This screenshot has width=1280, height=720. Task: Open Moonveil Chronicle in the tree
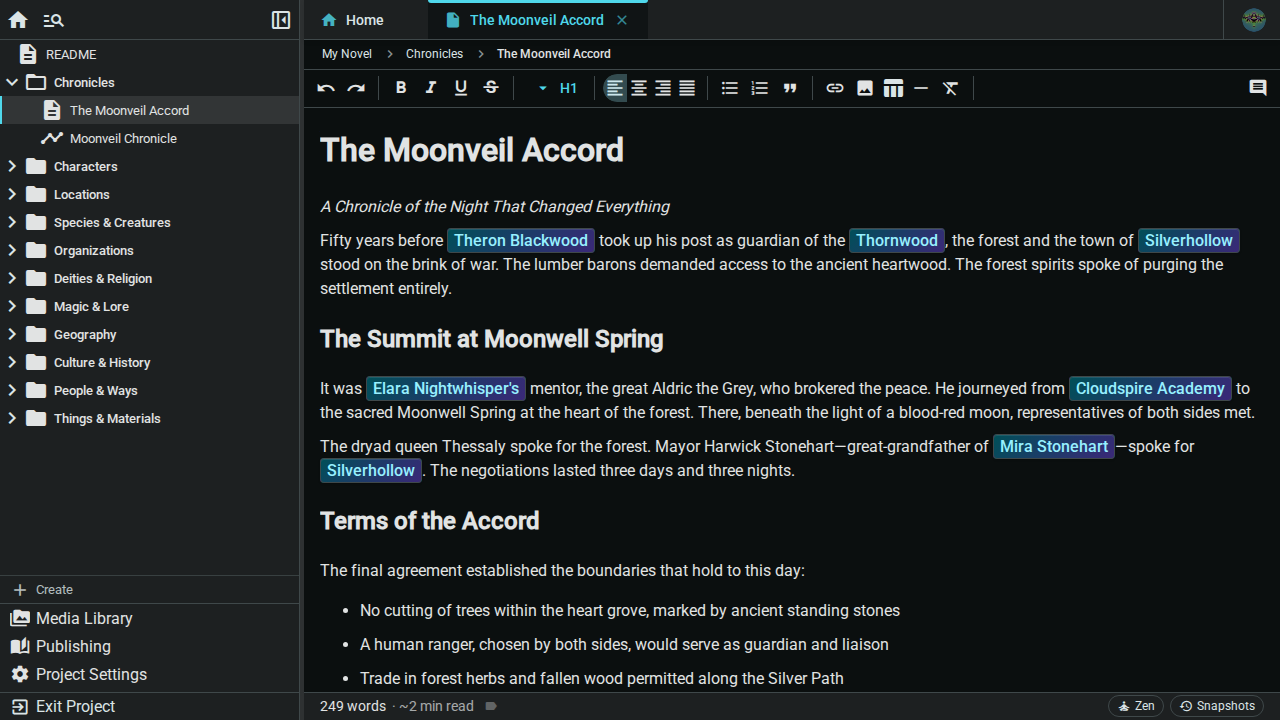click(150, 138)
